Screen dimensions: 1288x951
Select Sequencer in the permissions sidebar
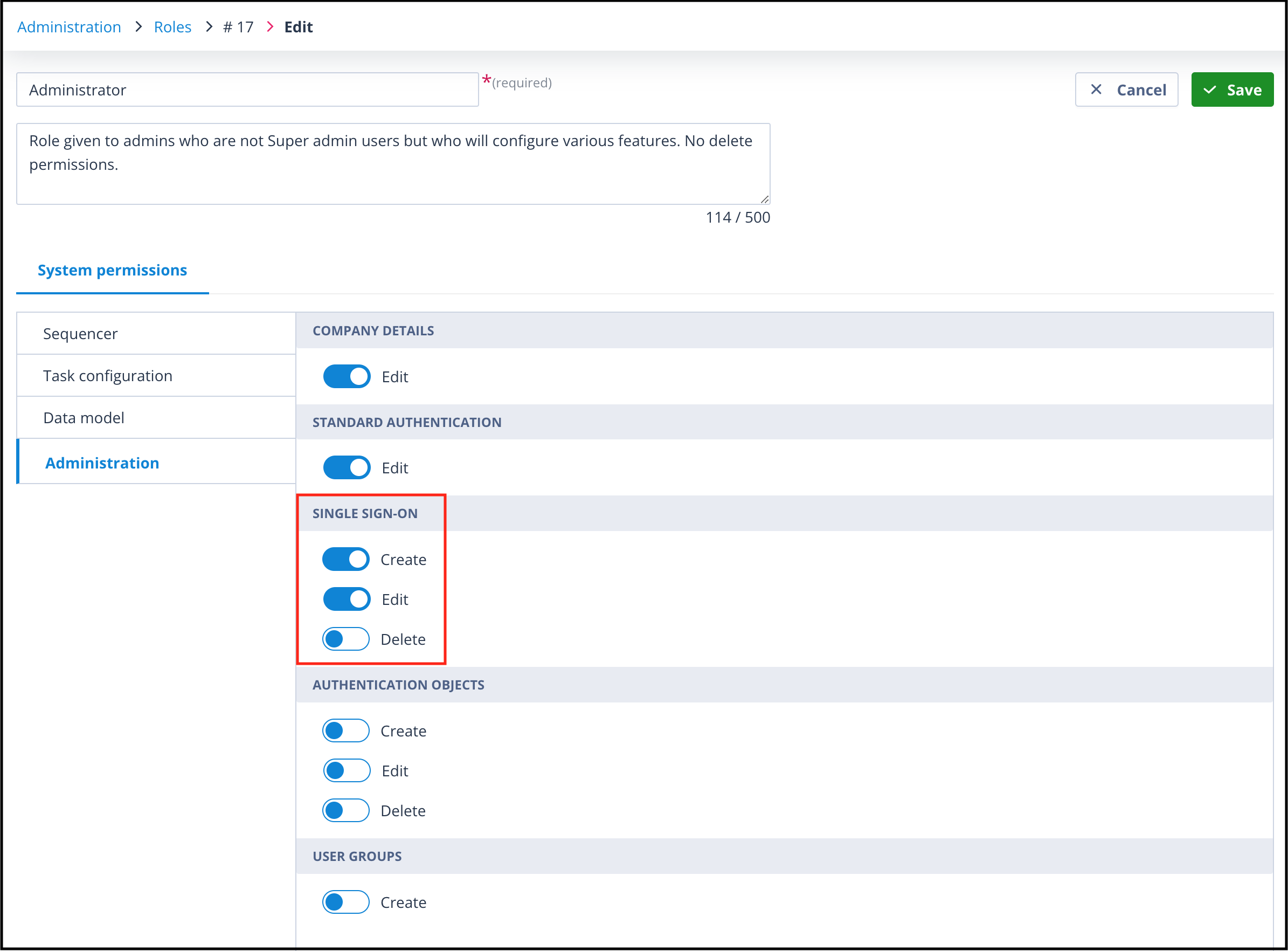click(156, 334)
